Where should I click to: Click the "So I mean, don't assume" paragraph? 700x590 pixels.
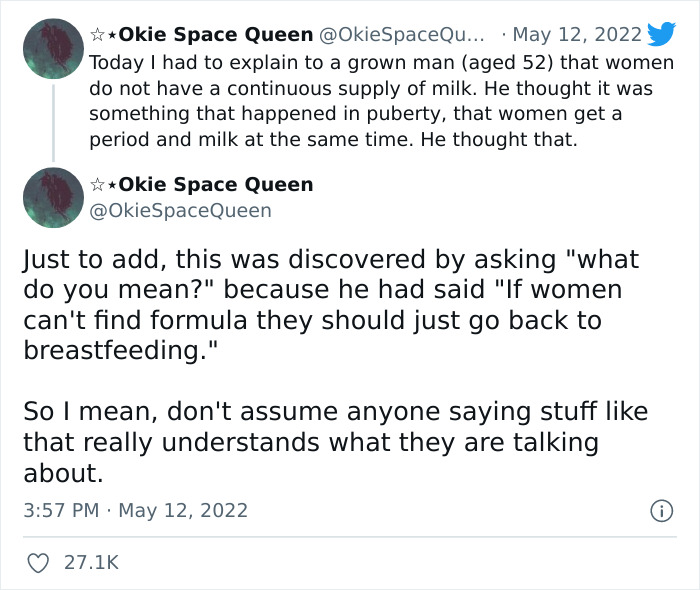tap(335, 442)
